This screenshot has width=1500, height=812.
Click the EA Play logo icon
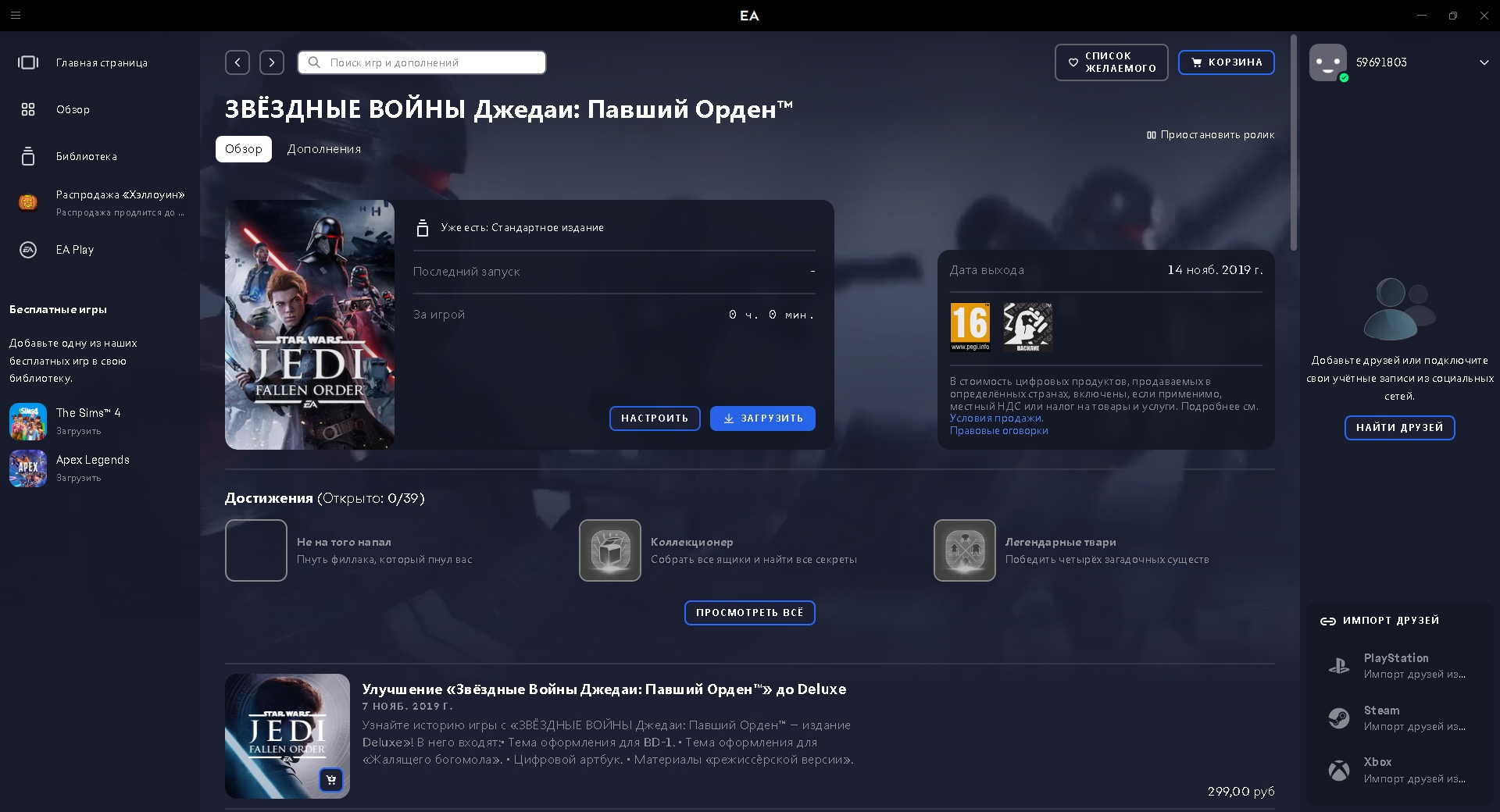(x=28, y=250)
